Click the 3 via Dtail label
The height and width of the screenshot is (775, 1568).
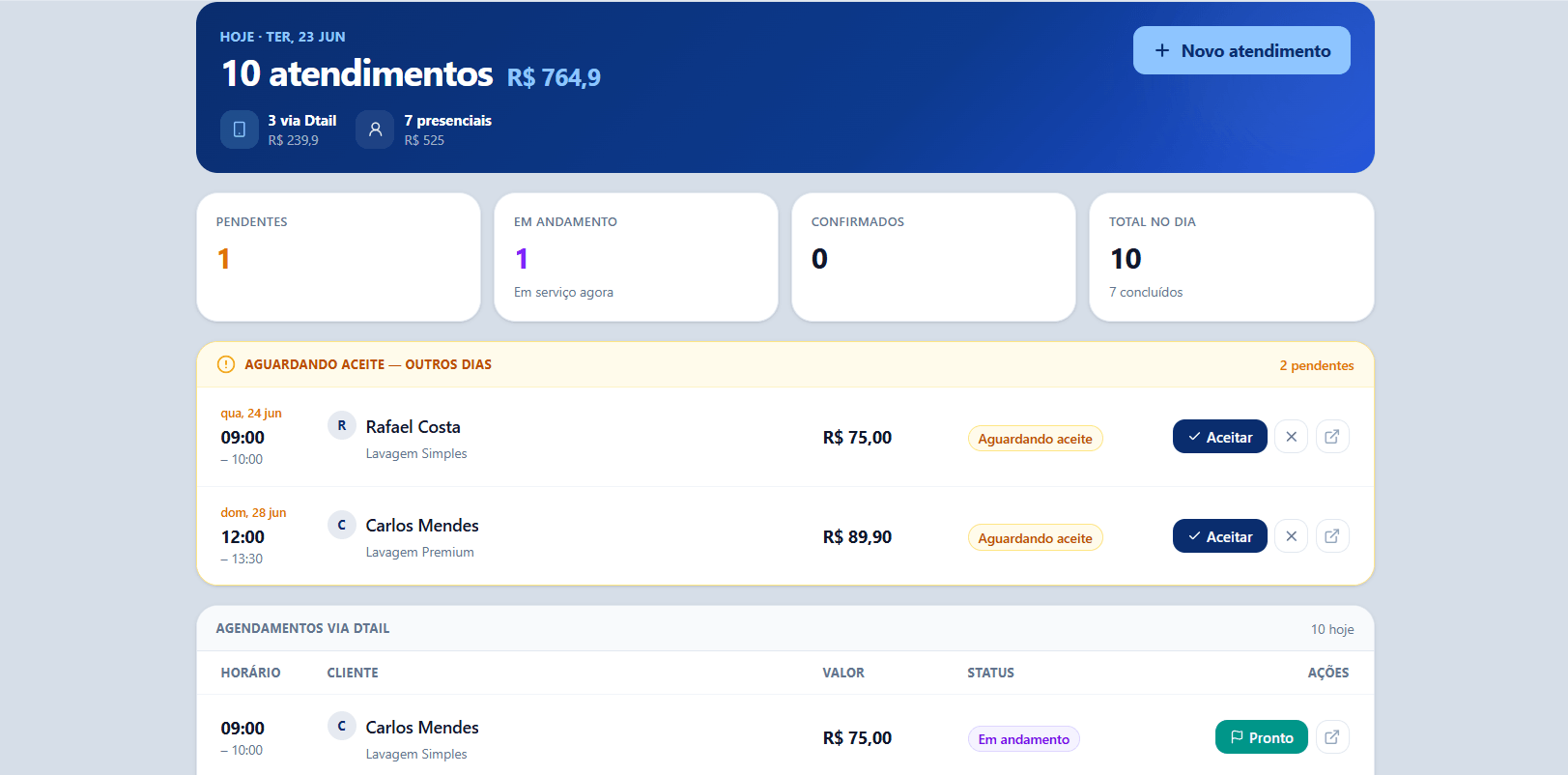[x=302, y=121]
